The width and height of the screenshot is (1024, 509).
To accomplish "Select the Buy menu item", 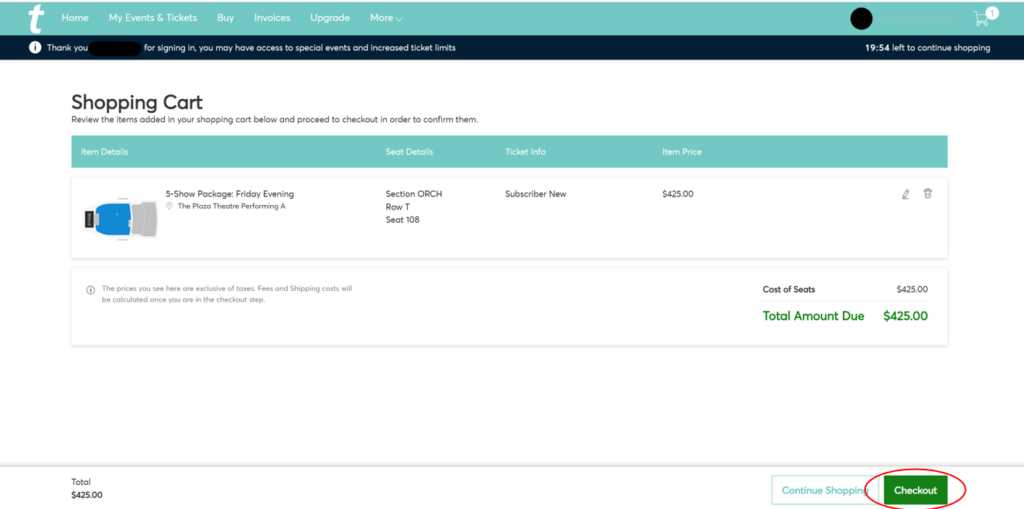I will click(x=225, y=18).
